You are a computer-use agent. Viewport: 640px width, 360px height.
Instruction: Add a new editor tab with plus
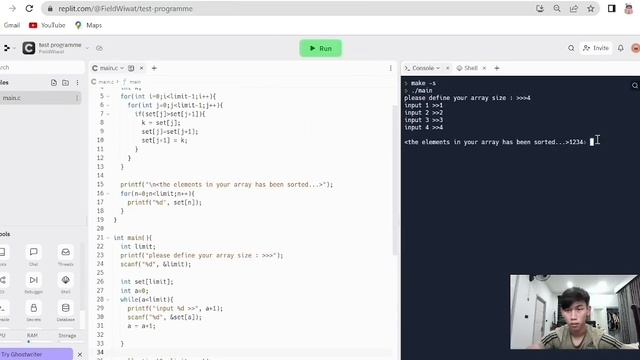[154, 68]
